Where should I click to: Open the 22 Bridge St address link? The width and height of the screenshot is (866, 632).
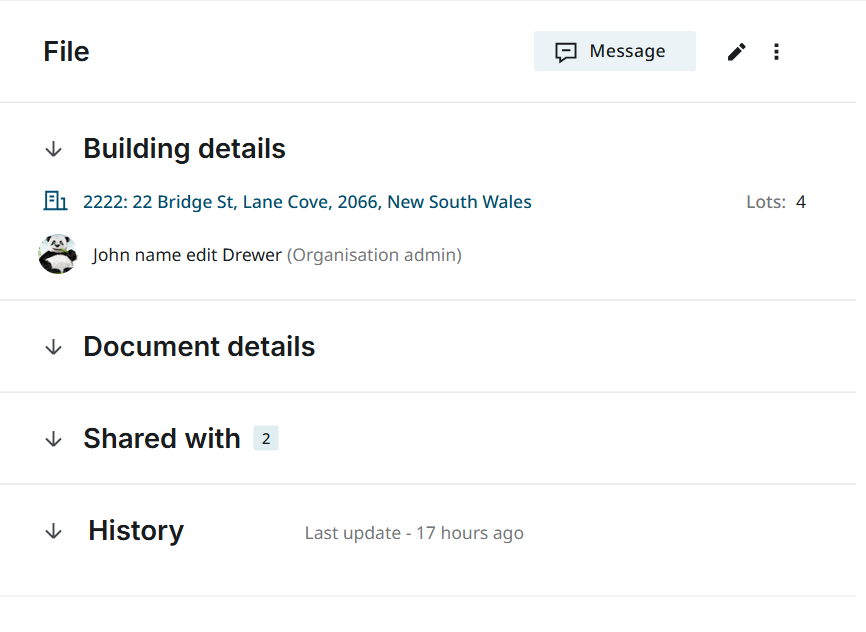(308, 201)
